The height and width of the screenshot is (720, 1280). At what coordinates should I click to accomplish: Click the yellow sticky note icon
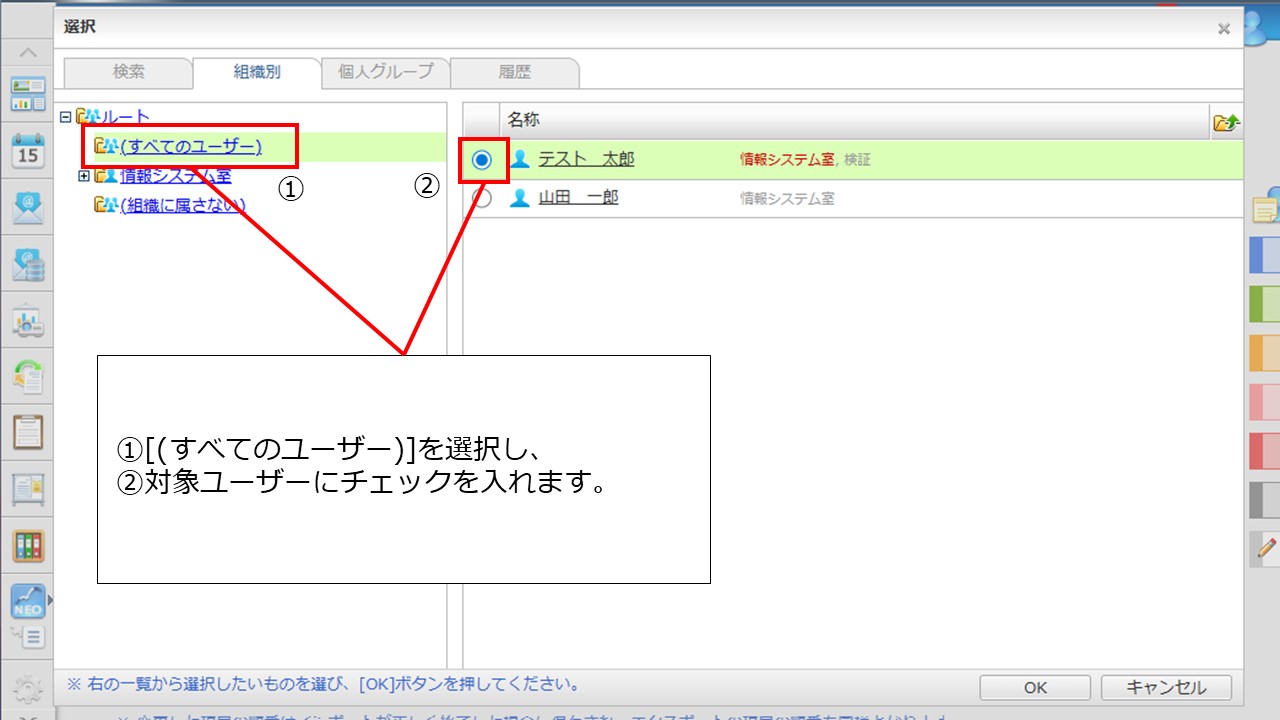pos(1265,209)
